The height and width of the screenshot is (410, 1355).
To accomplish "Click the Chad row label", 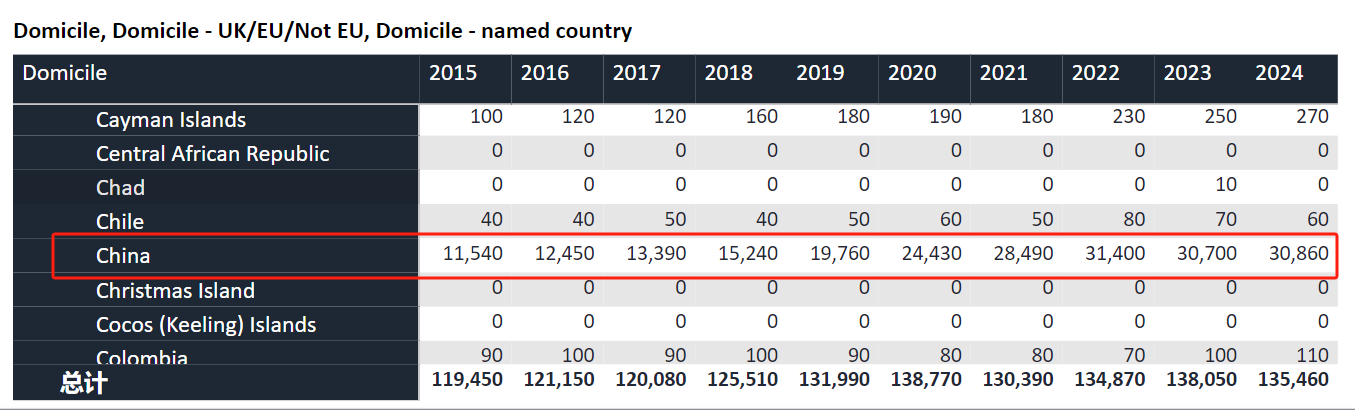I will pos(120,188).
